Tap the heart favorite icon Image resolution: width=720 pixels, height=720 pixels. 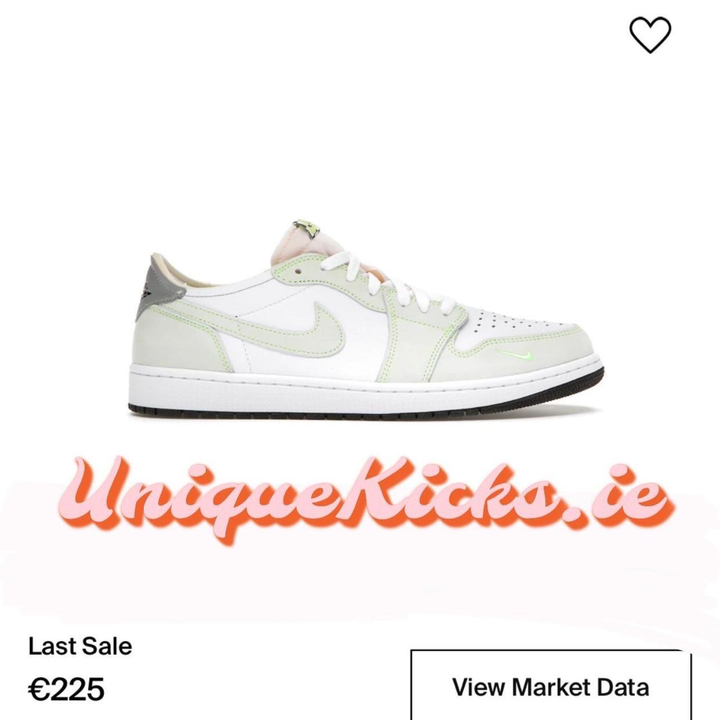(x=650, y=35)
